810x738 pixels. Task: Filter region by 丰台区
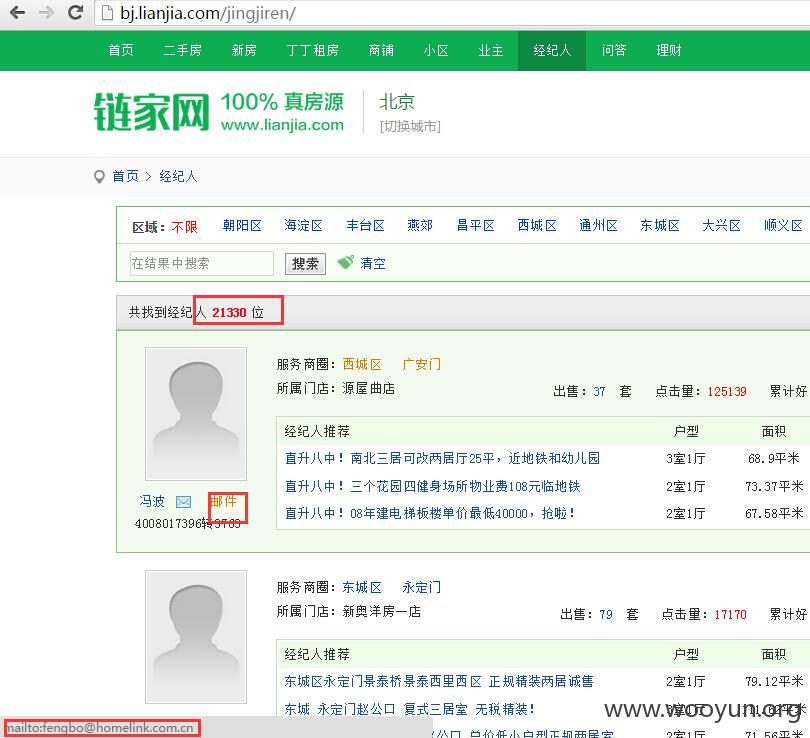tap(365, 226)
